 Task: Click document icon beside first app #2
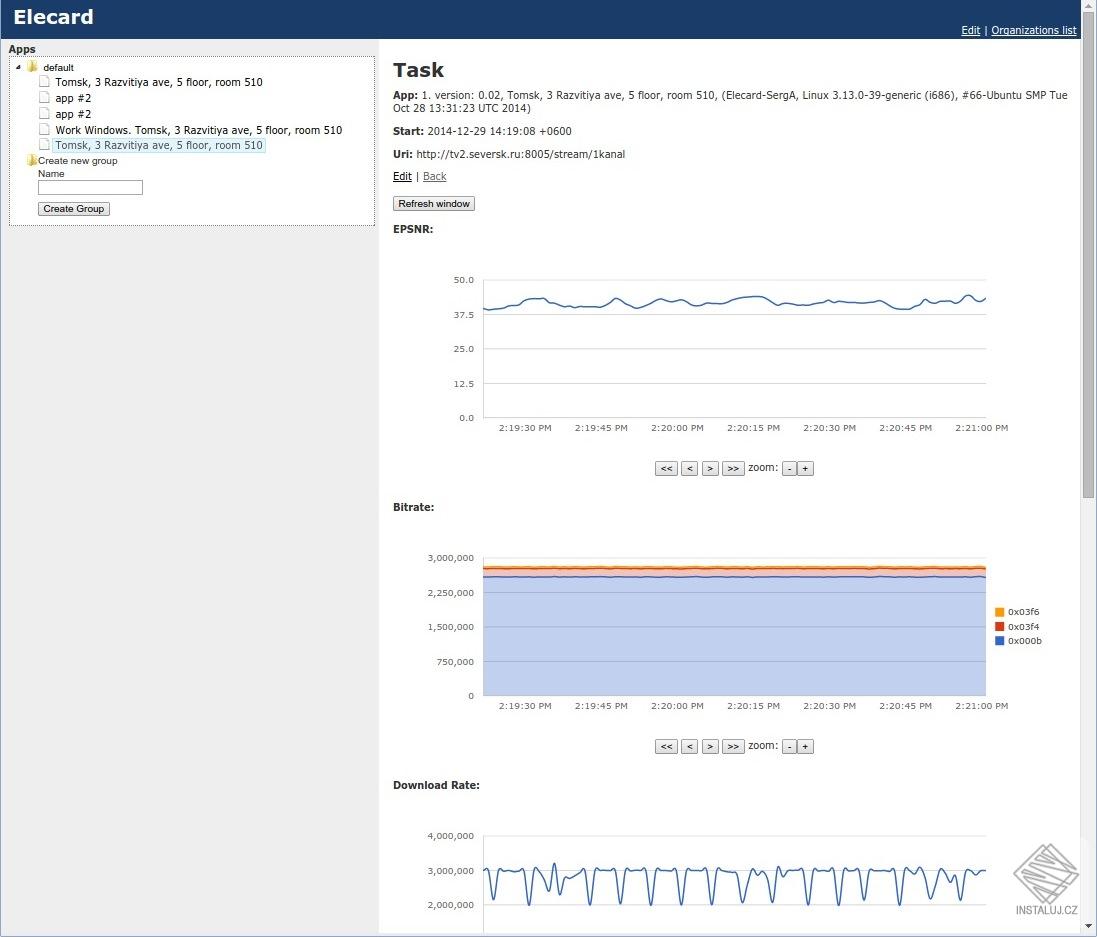tap(45, 98)
